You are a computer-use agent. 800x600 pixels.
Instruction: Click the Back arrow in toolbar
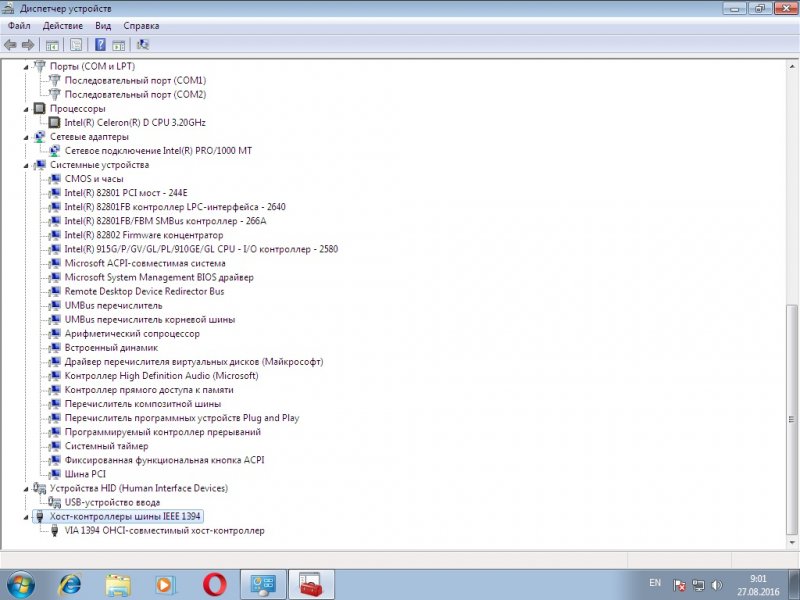[11, 45]
